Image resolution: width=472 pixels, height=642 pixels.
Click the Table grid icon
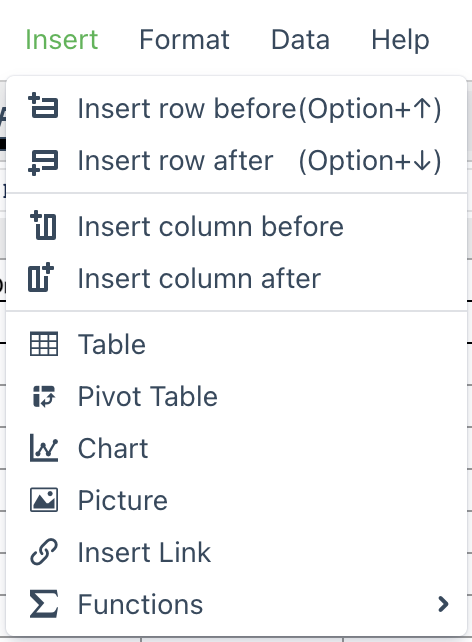44,344
